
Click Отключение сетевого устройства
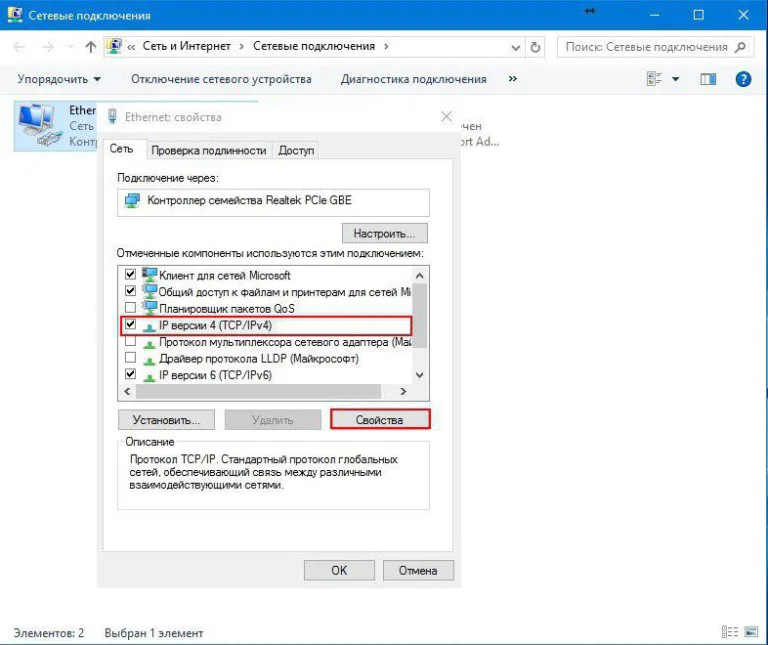point(221,79)
